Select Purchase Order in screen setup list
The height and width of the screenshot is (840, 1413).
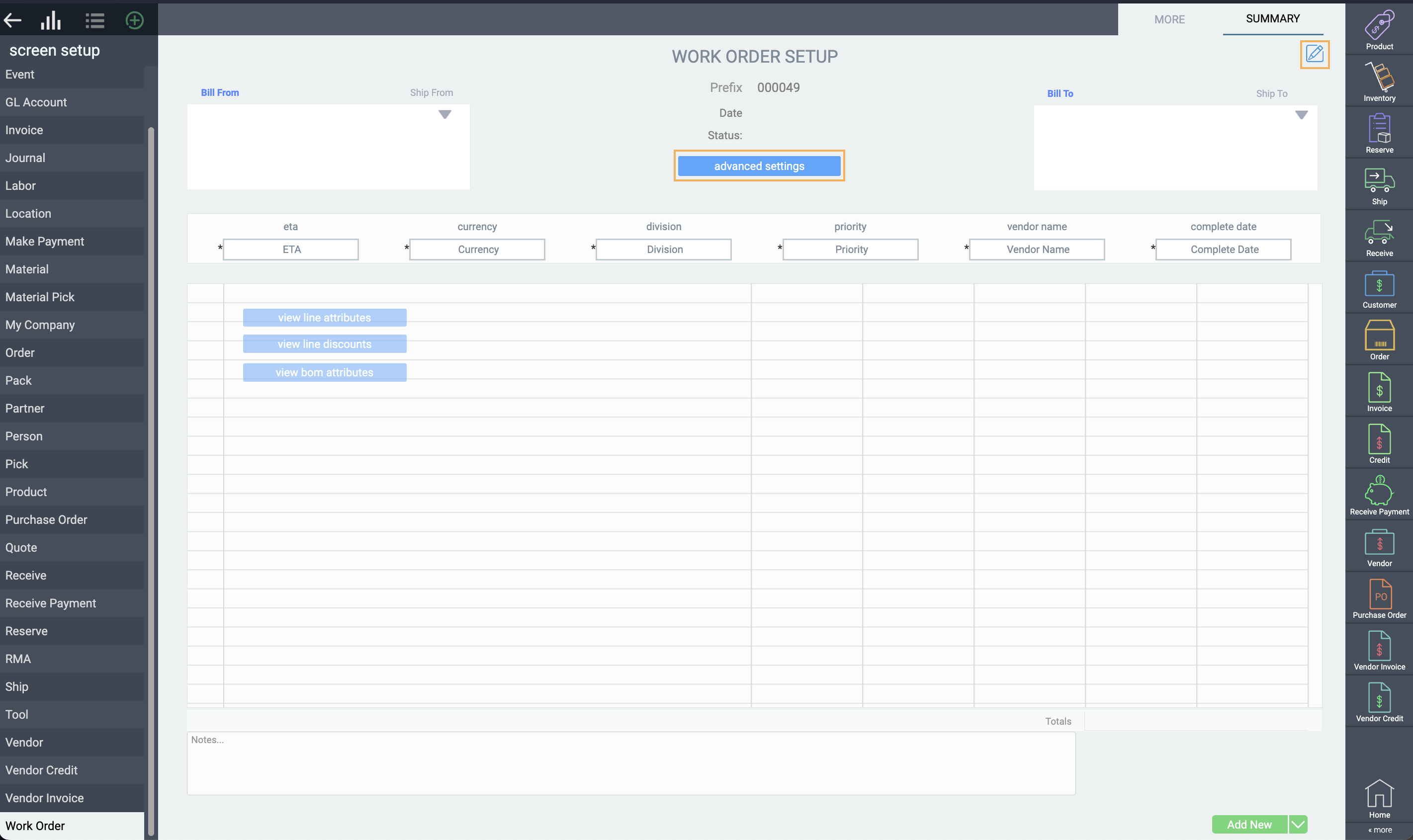click(x=46, y=519)
